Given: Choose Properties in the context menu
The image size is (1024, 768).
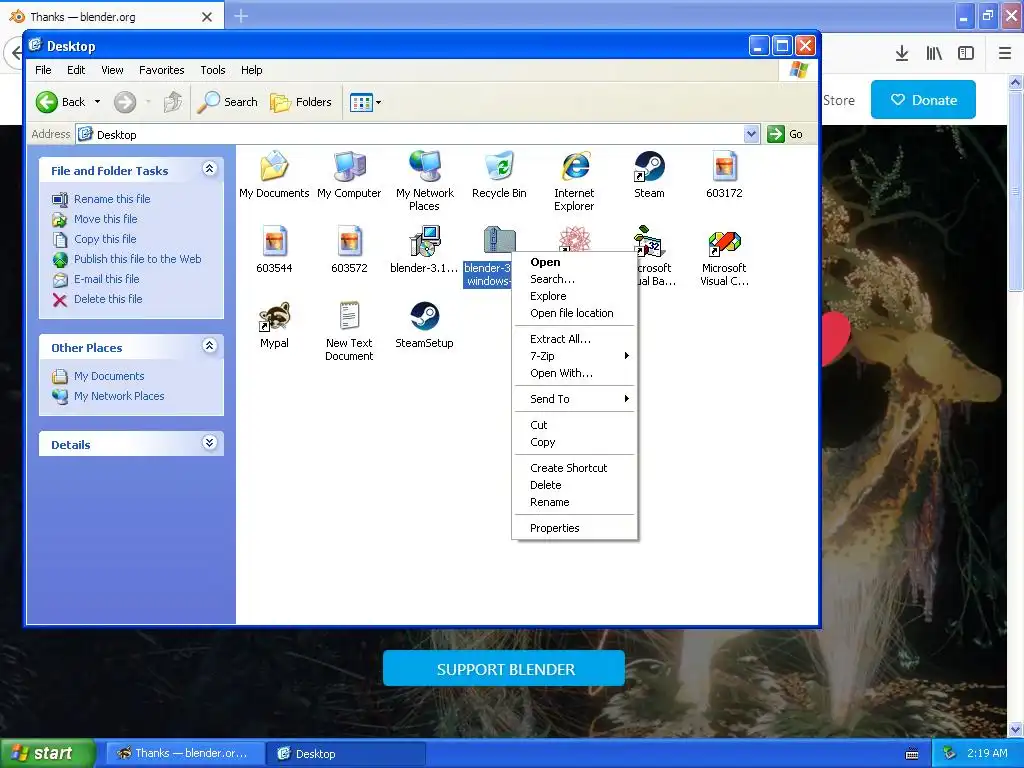Looking at the screenshot, I should (574, 528).
